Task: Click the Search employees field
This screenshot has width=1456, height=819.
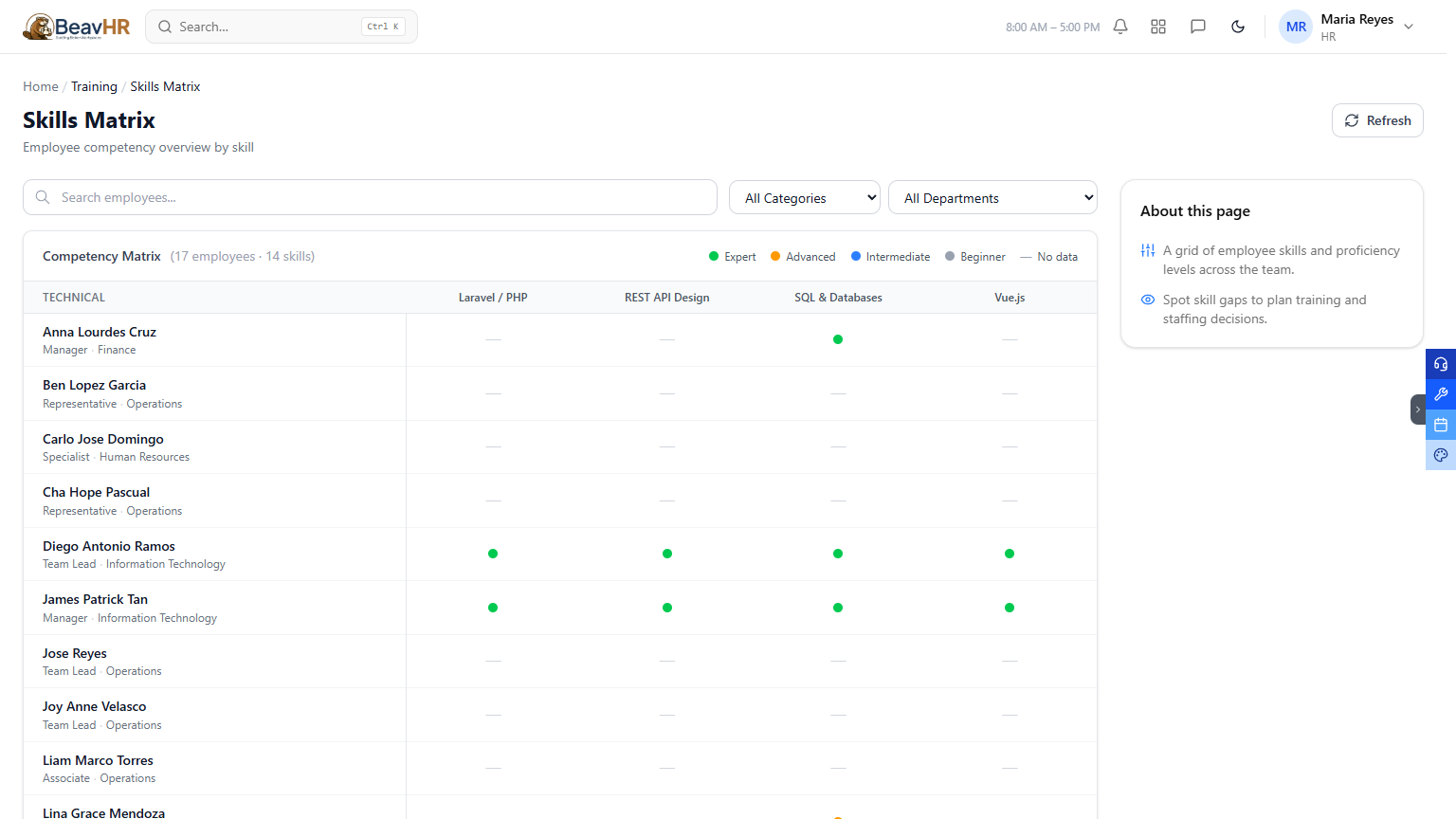Action: (x=370, y=197)
